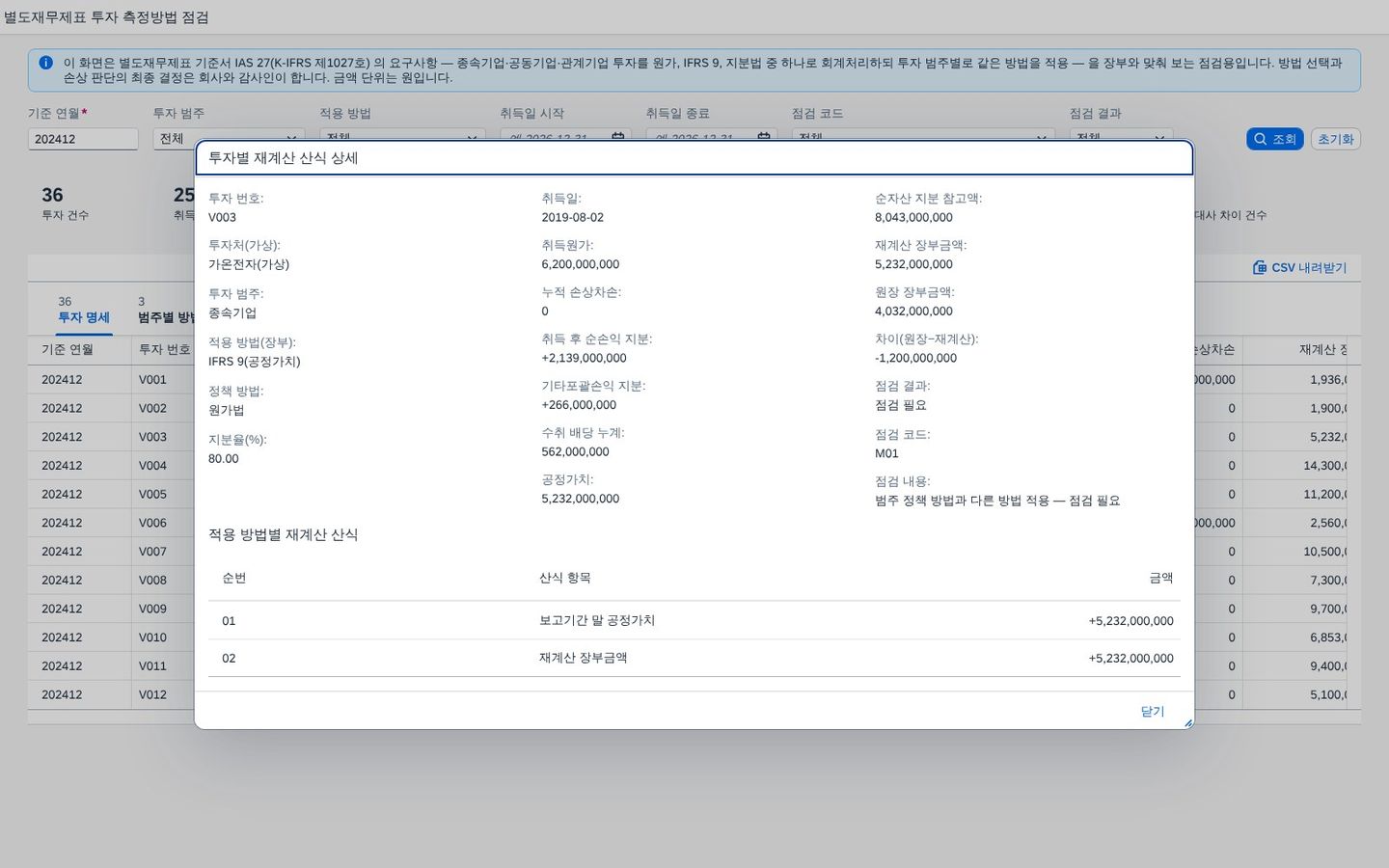This screenshot has width=1389, height=868.
Task: Select the 투자 건수 36 tile
Action: [x=65, y=203]
